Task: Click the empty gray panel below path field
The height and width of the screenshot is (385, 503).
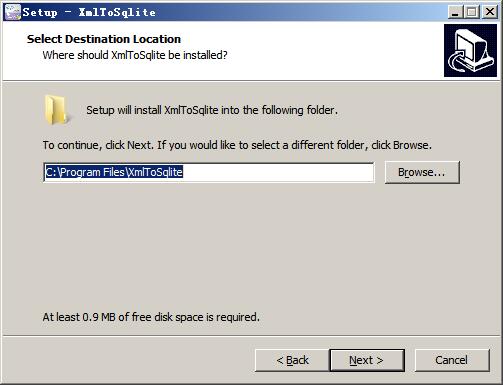Action: pos(251,247)
